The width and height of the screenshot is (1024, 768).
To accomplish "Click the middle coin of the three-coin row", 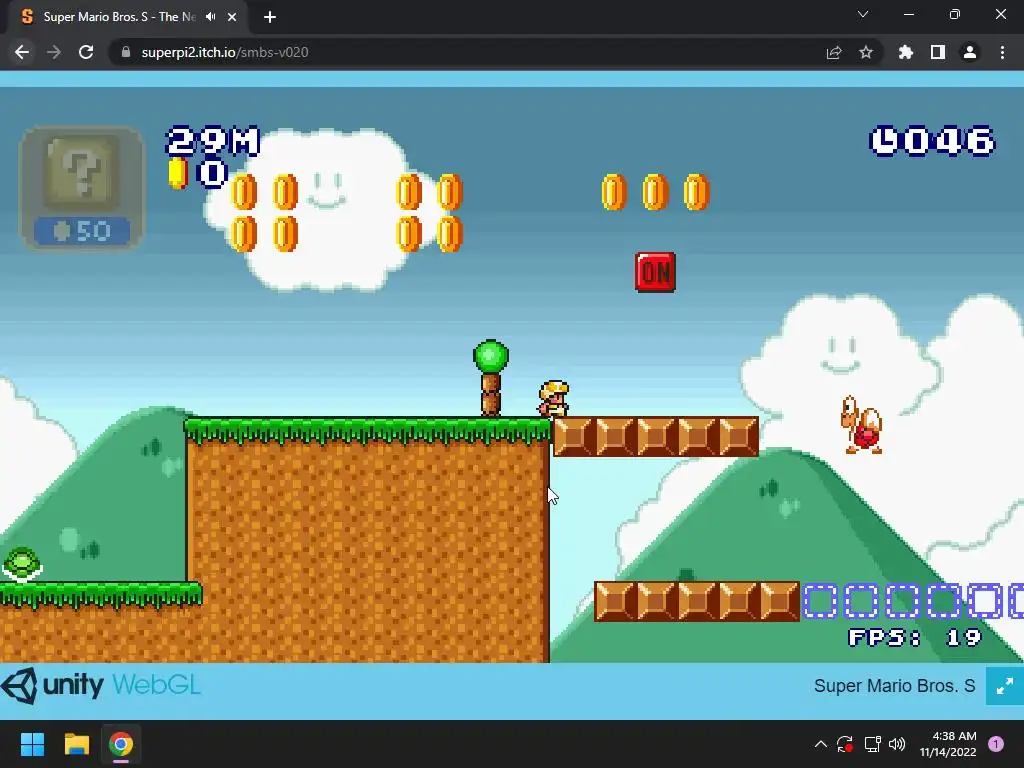I will pyautogui.click(x=655, y=192).
